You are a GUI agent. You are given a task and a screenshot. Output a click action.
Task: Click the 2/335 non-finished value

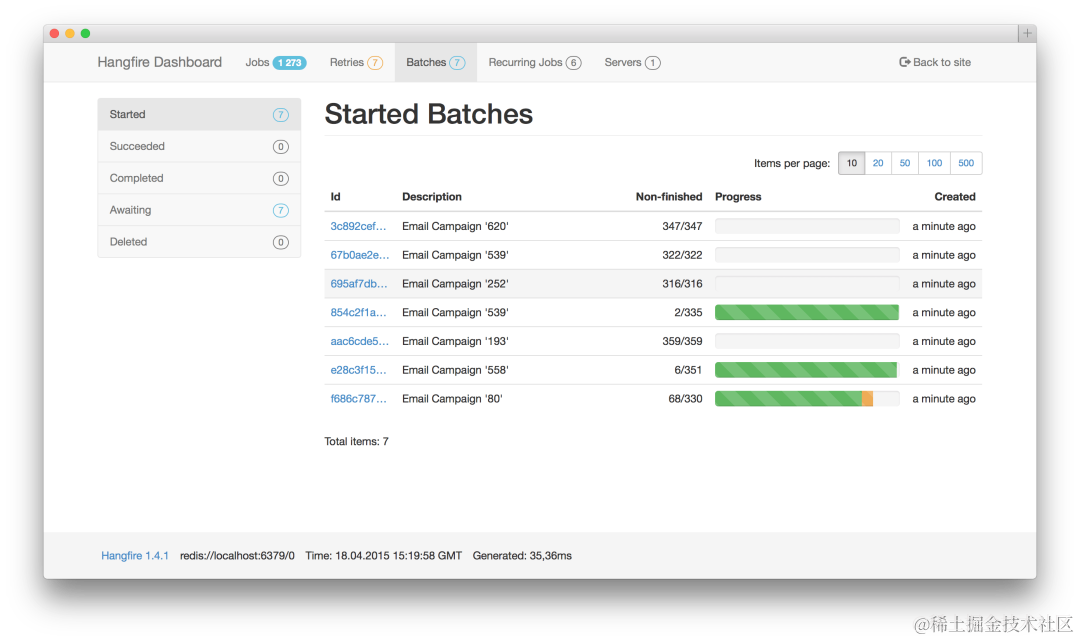(688, 313)
